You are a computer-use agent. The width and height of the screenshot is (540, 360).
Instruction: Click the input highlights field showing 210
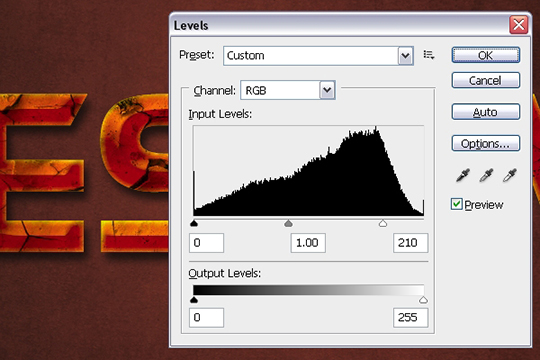click(x=411, y=243)
